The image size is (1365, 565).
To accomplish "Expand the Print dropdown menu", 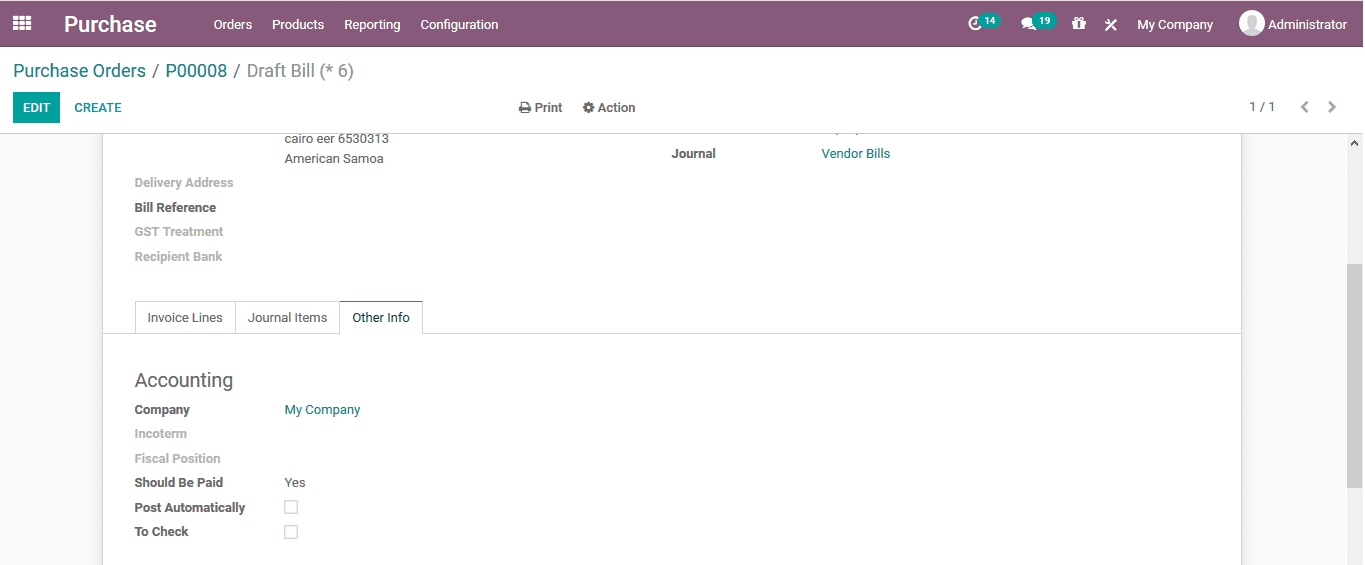I will tap(541, 108).
